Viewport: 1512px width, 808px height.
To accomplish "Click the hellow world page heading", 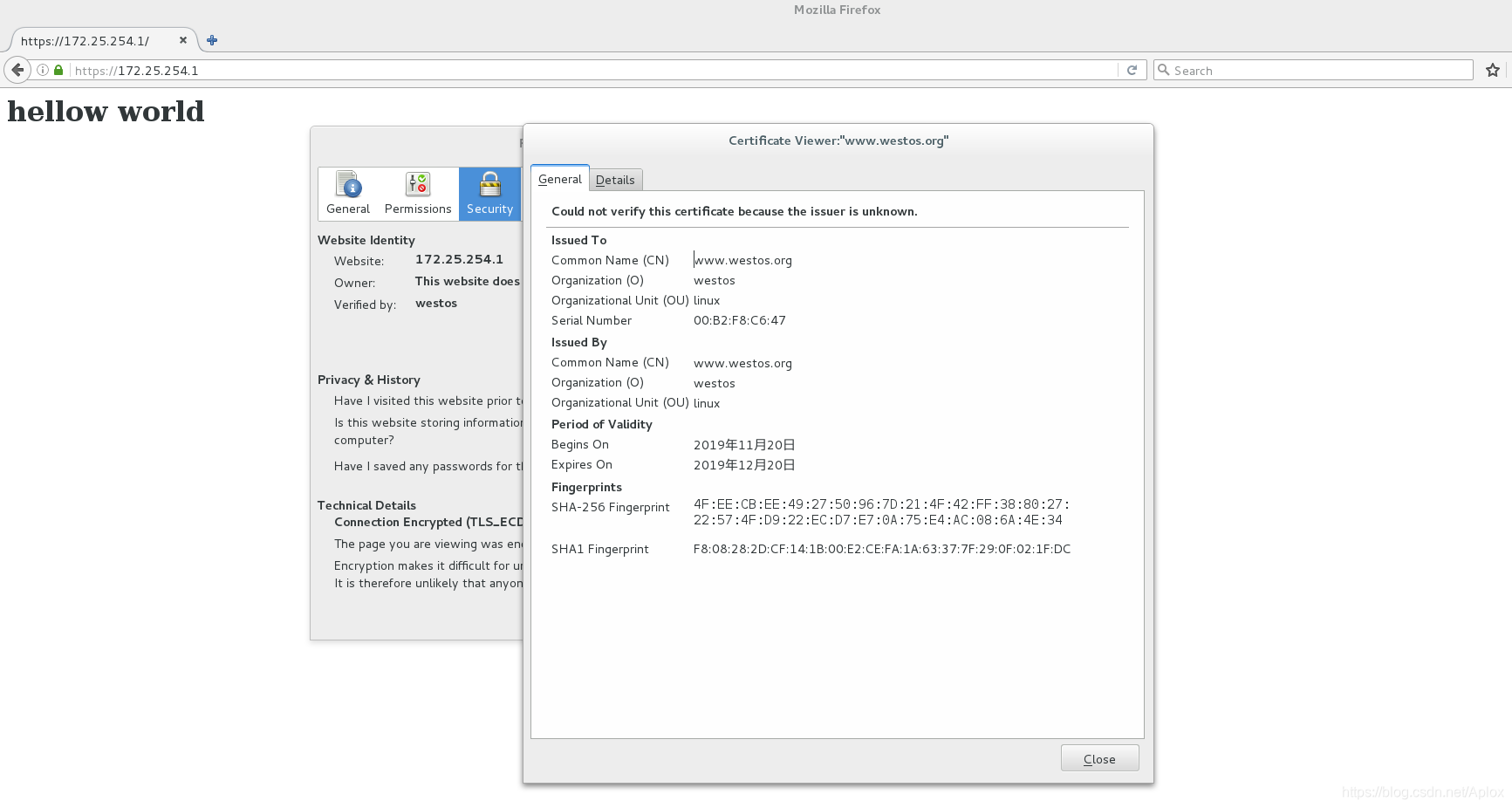I will coord(106,111).
